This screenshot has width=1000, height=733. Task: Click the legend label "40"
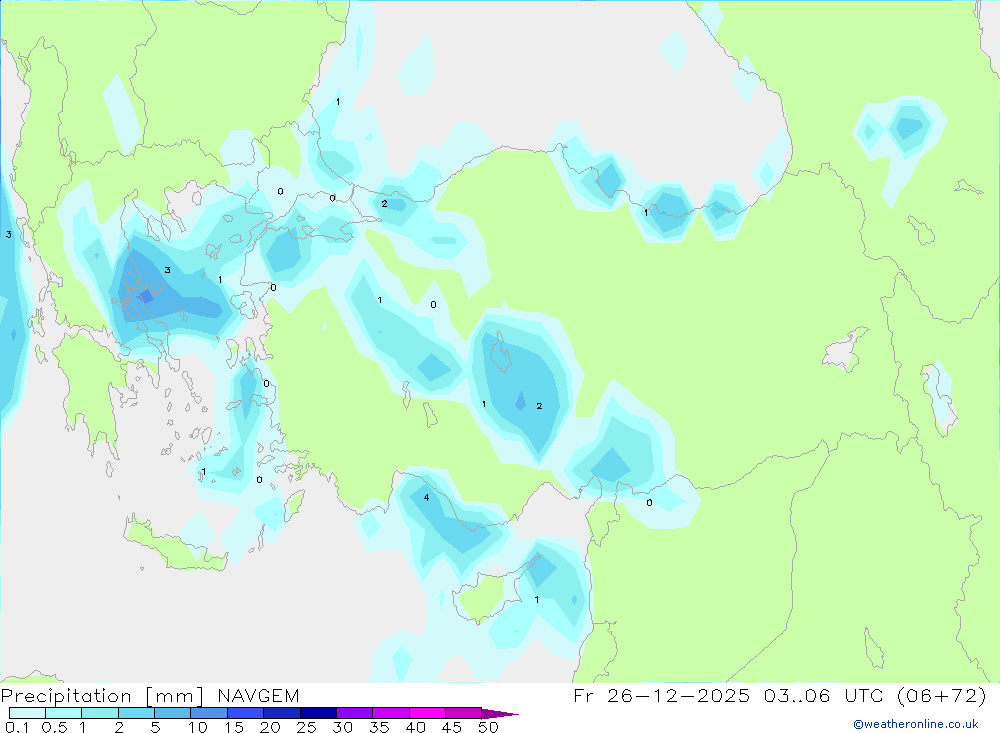point(416,727)
